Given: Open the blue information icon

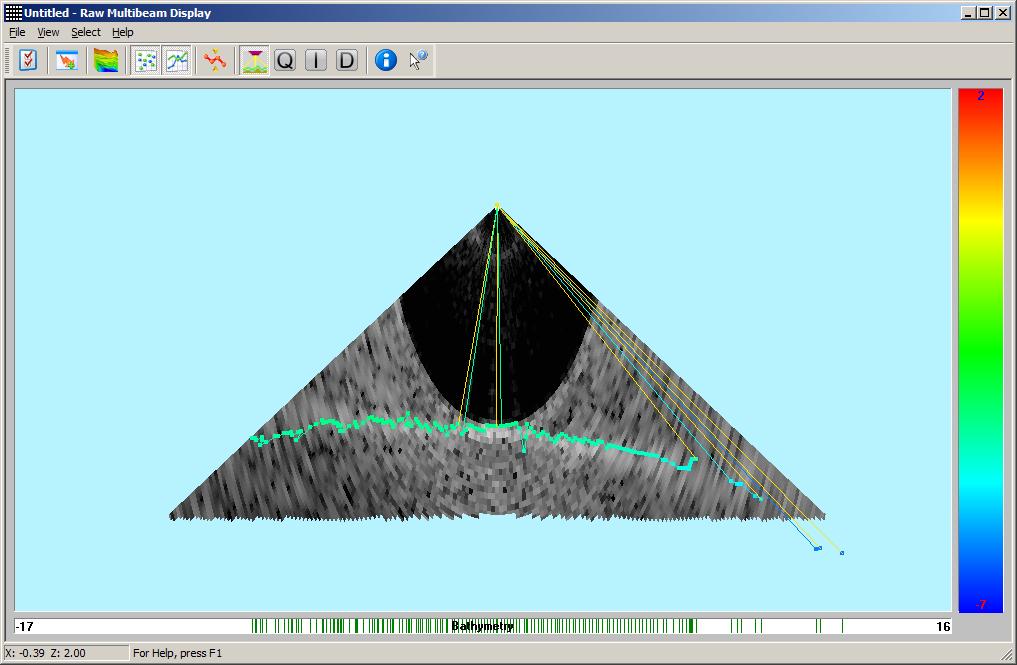Looking at the screenshot, I should [386, 61].
